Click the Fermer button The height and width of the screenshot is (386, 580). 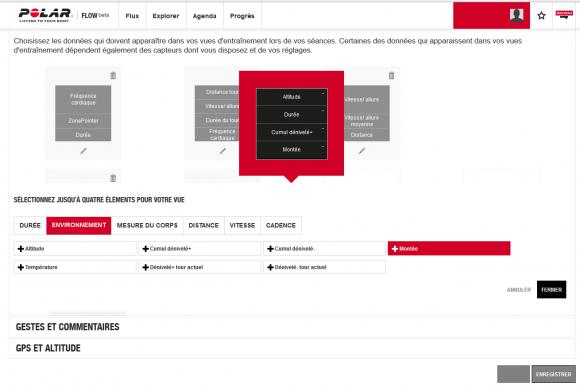click(552, 290)
